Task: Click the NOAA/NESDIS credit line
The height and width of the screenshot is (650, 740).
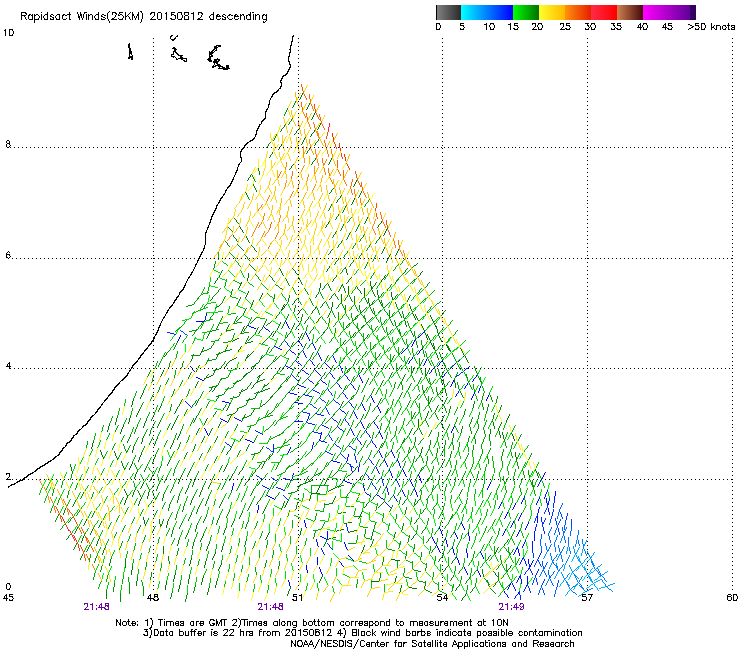Action: [x=432, y=643]
